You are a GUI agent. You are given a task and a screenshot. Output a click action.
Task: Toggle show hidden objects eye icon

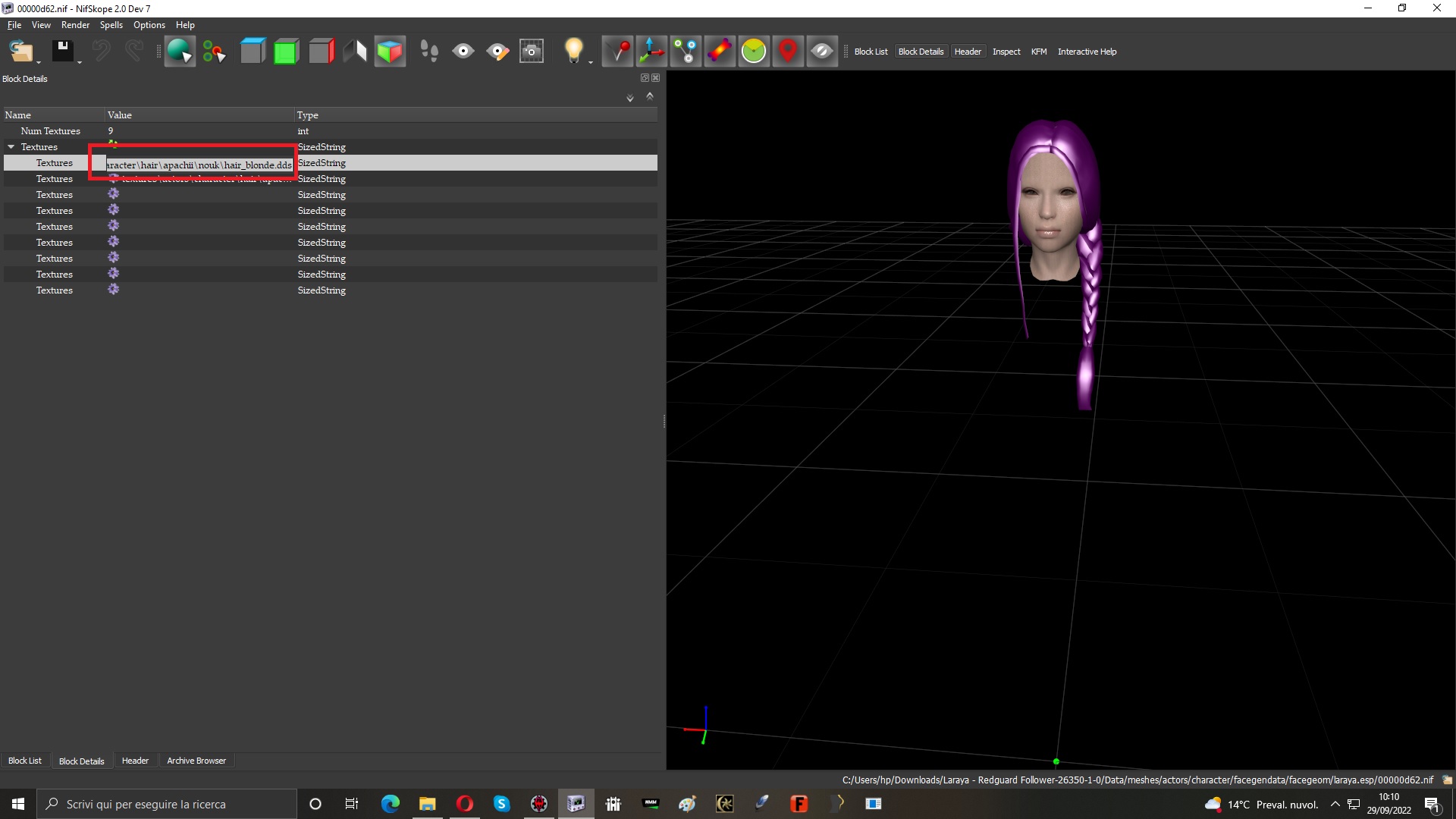[822, 52]
